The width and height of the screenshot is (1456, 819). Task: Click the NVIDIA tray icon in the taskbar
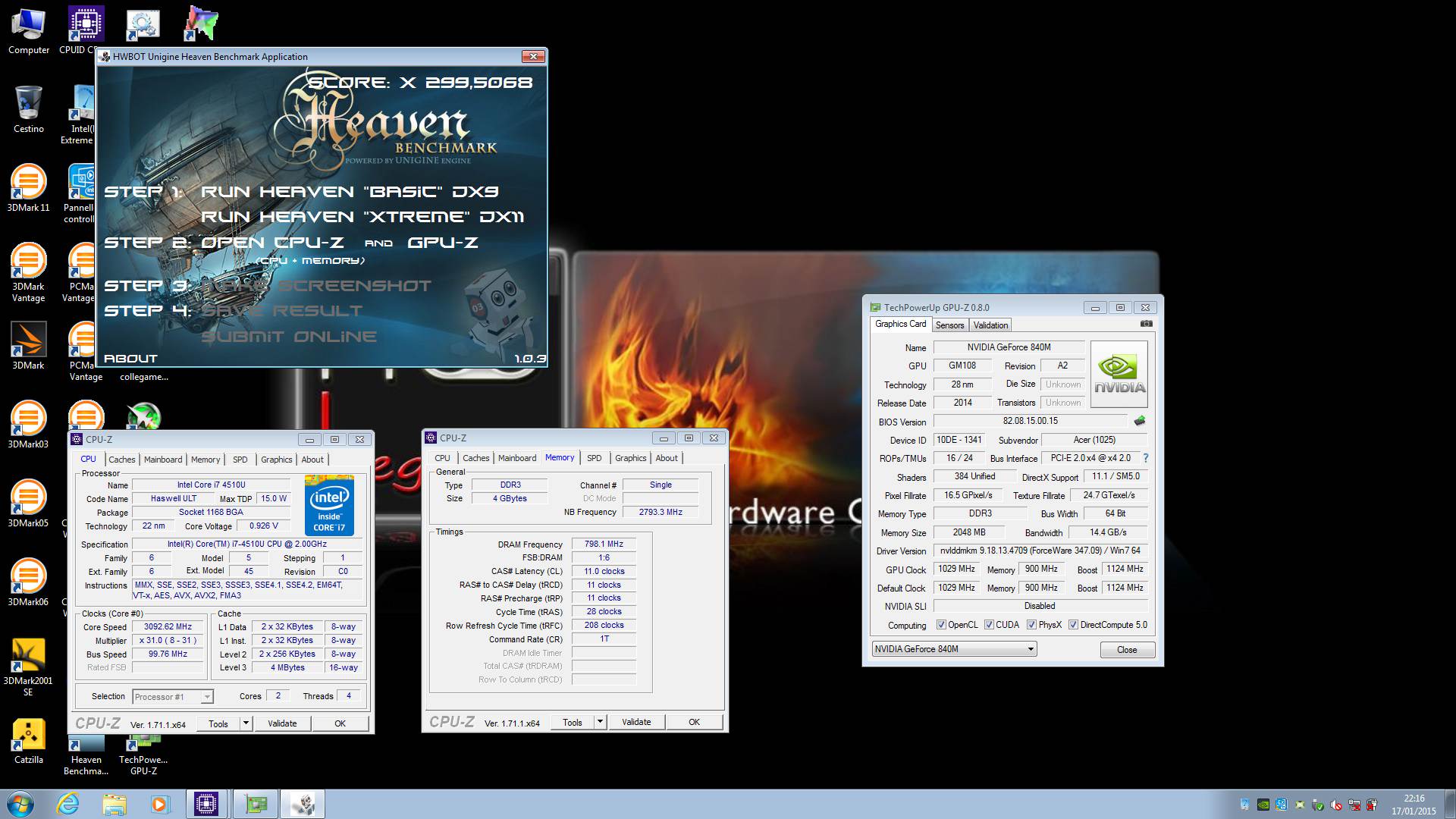[x=1263, y=805]
